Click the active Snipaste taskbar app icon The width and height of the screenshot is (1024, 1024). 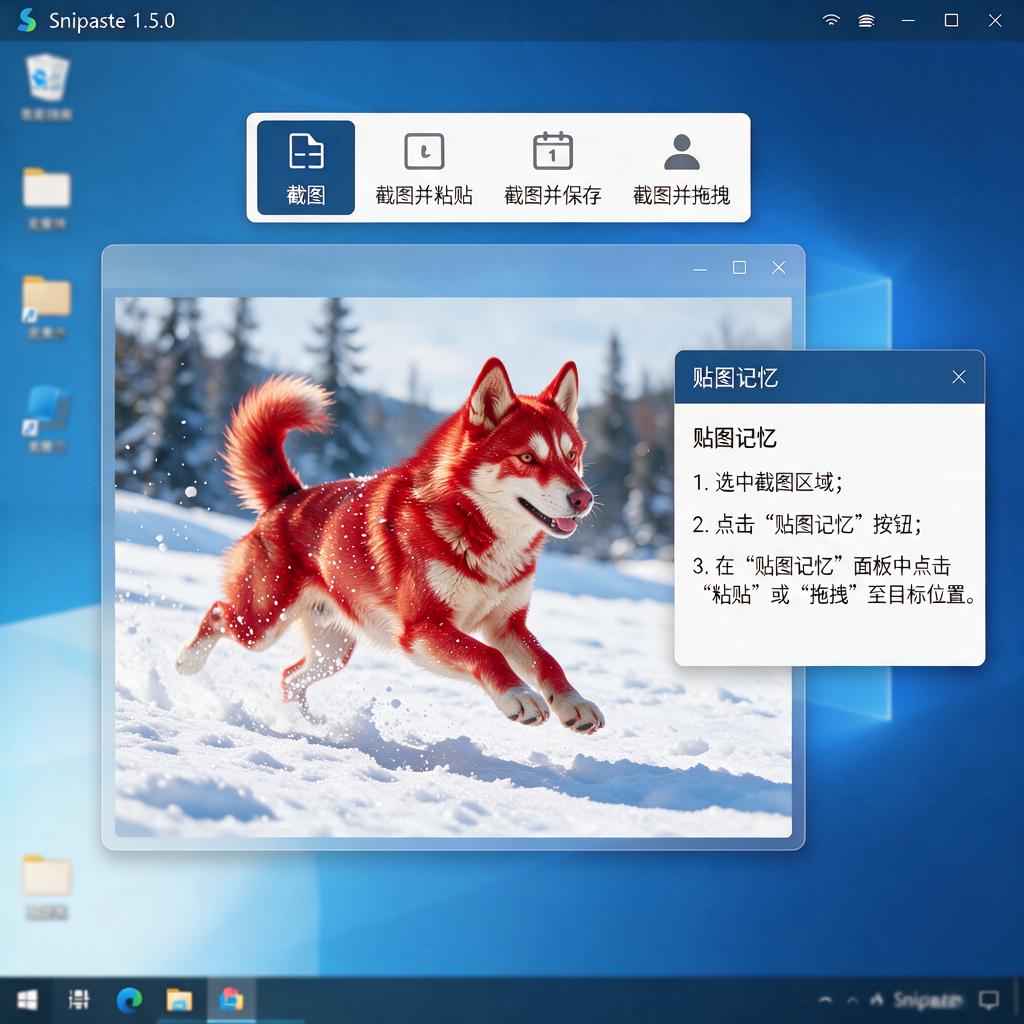pos(231,1000)
